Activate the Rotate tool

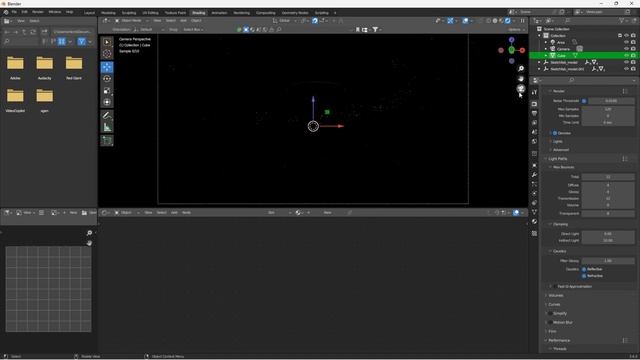pos(107,79)
